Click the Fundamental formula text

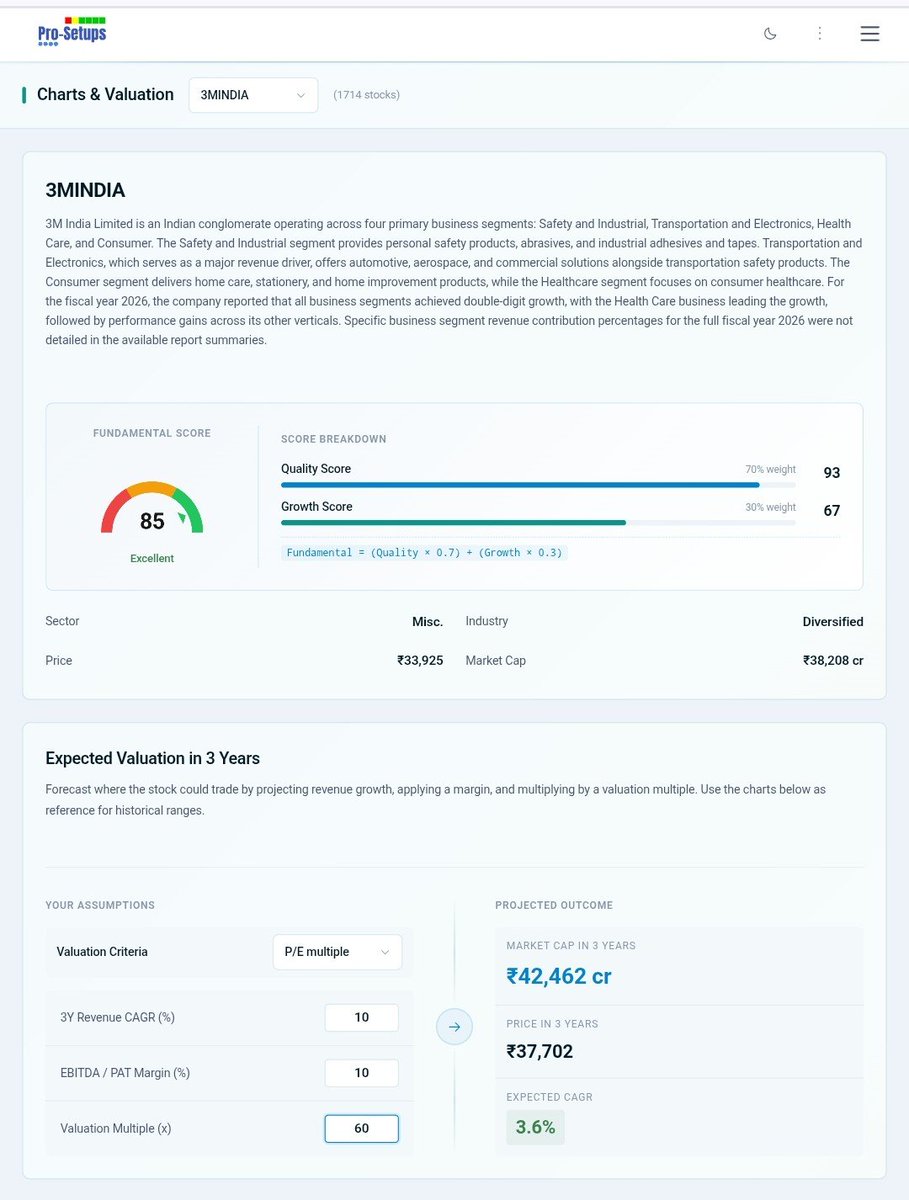(x=424, y=552)
